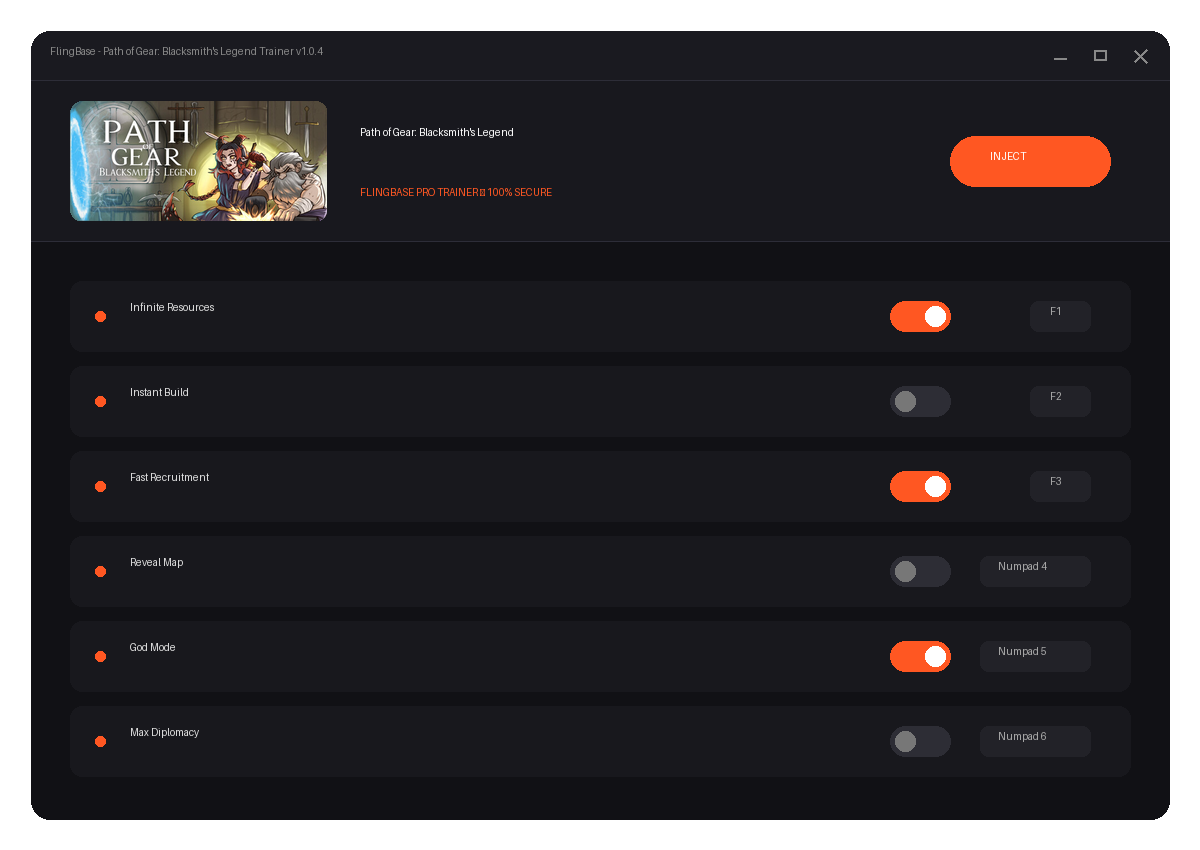Click the status dot next to Reveal Map

tap(100, 571)
